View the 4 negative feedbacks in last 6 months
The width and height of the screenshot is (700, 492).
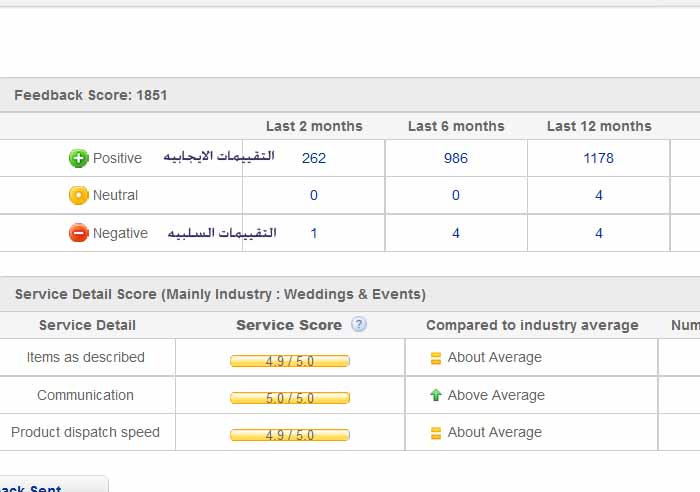pyautogui.click(x=456, y=233)
